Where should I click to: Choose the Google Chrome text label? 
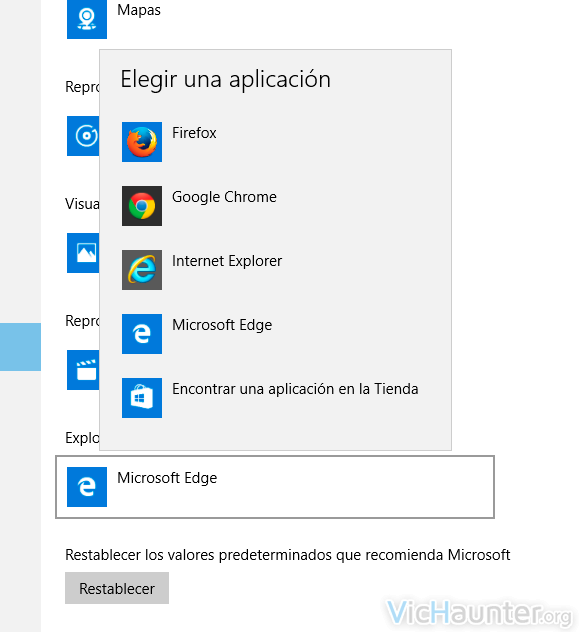(224, 197)
